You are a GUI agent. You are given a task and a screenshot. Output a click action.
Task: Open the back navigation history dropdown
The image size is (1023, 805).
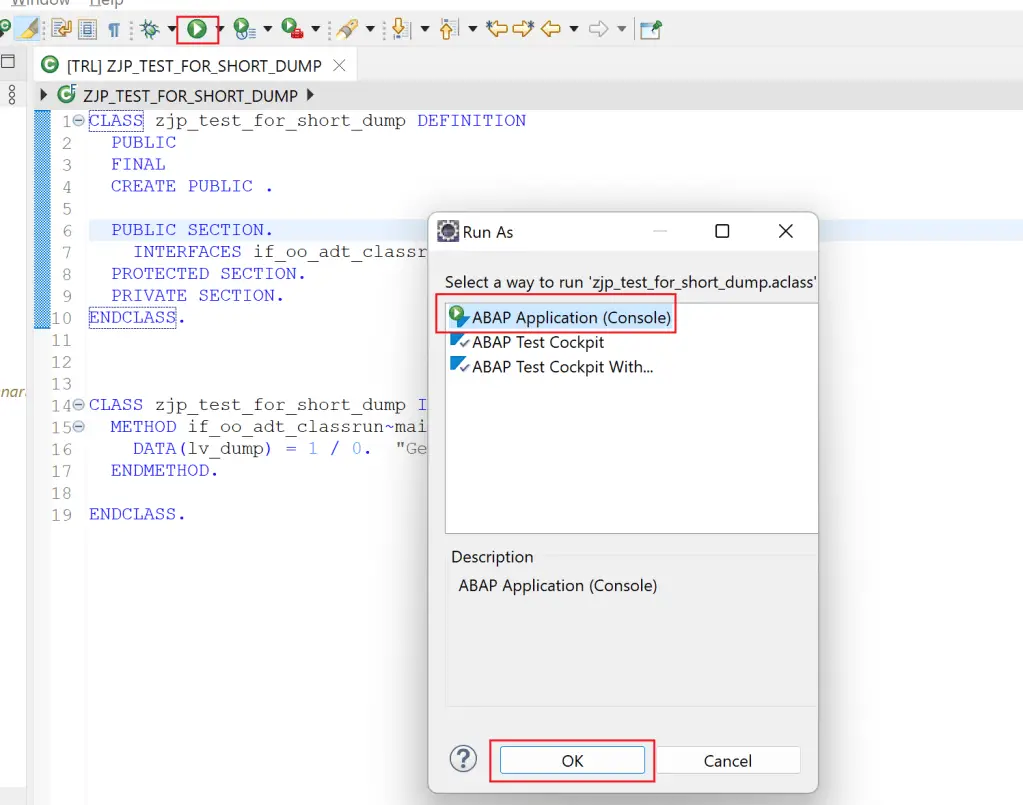(573, 30)
